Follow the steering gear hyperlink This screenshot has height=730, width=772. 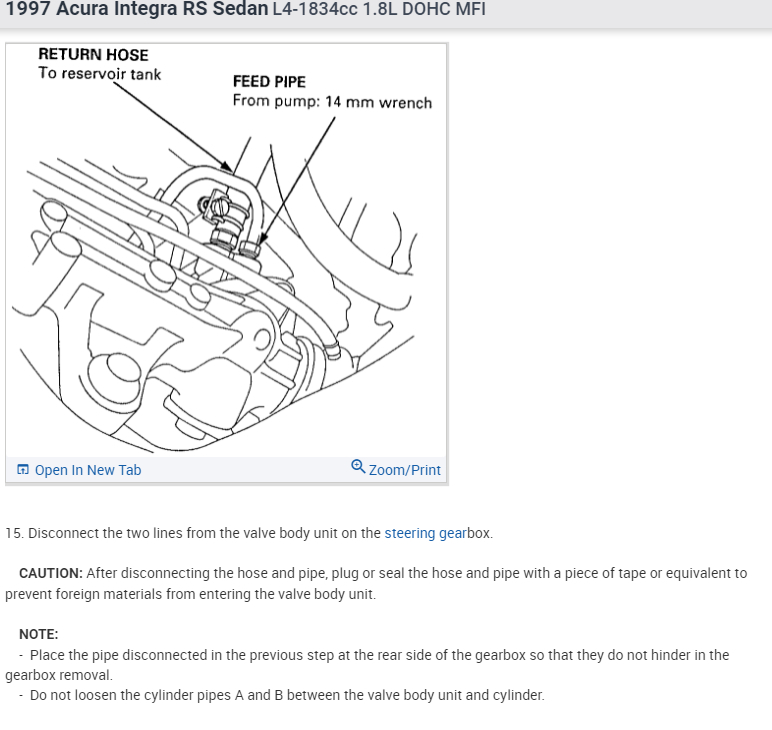coord(425,533)
